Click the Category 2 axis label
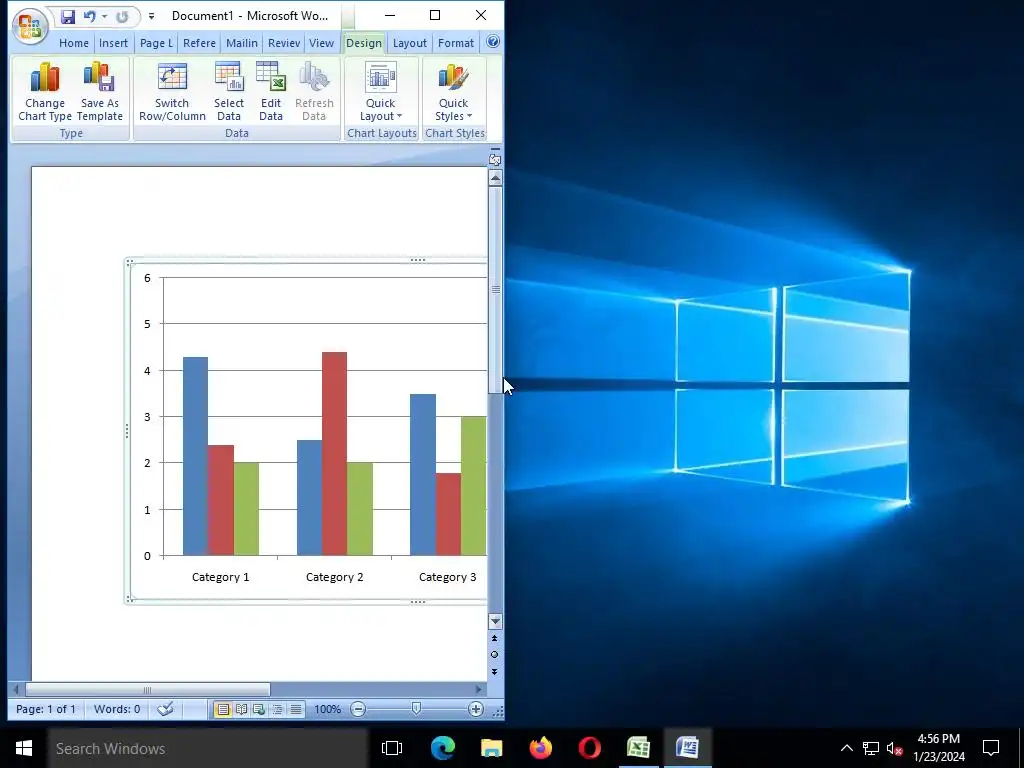The height and width of the screenshot is (768, 1024). pyautogui.click(x=334, y=577)
